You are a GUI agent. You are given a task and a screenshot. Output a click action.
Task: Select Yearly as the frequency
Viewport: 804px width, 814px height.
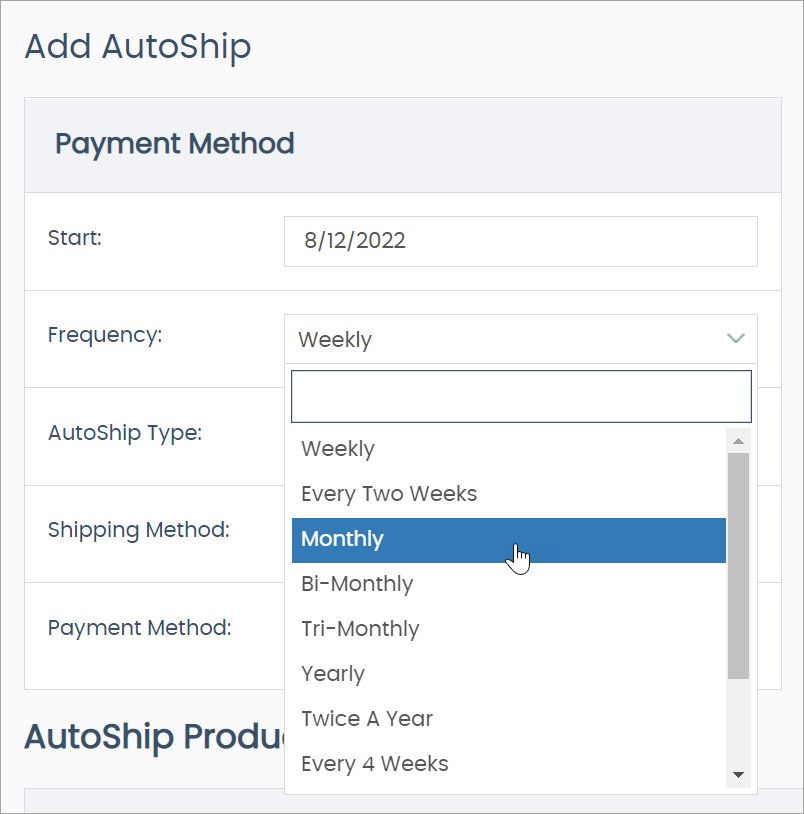[x=333, y=673]
